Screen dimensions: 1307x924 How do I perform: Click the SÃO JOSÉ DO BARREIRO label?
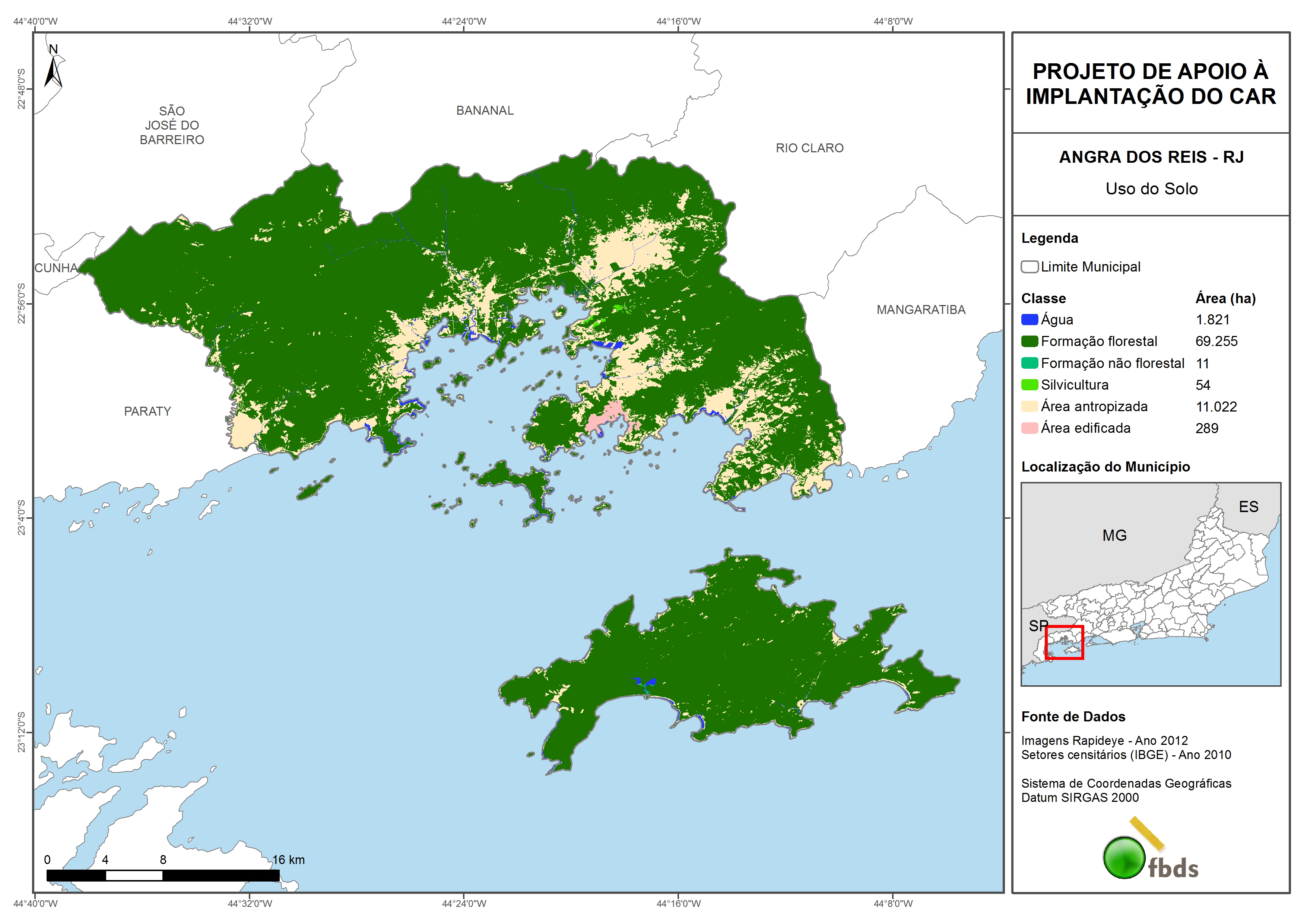coord(172,125)
